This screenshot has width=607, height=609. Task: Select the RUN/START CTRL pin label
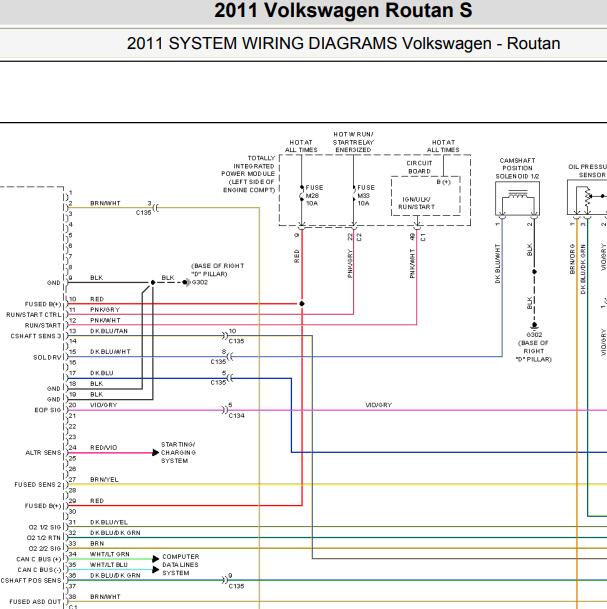pos(34,315)
